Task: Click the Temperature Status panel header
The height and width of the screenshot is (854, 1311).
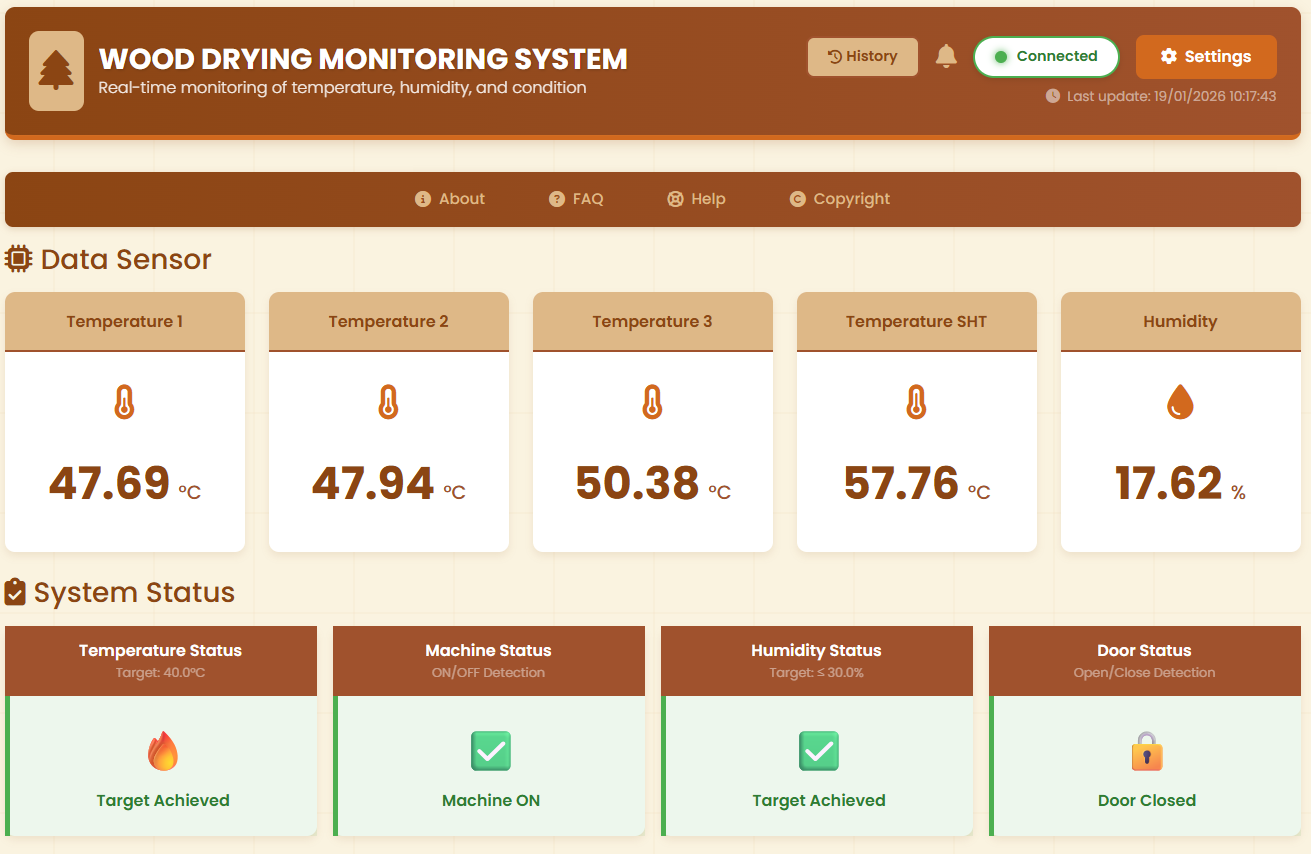Action: point(161,661)
